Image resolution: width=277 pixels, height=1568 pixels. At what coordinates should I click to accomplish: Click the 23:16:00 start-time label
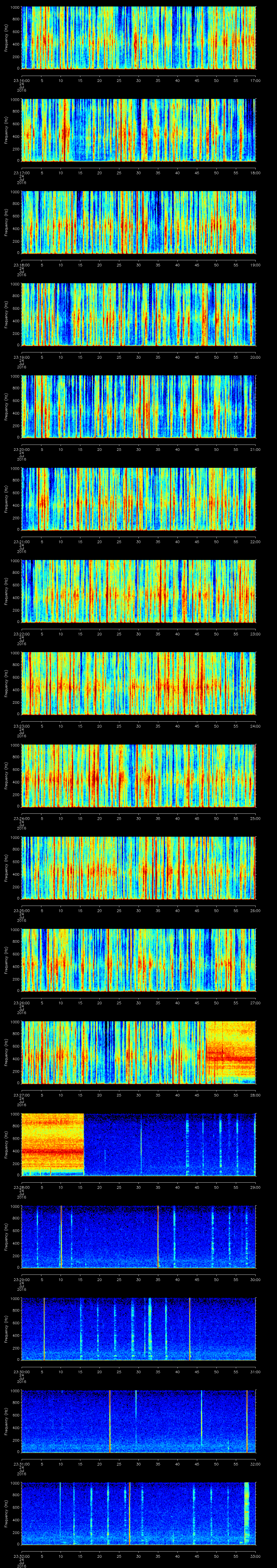(x=21, y=80)
